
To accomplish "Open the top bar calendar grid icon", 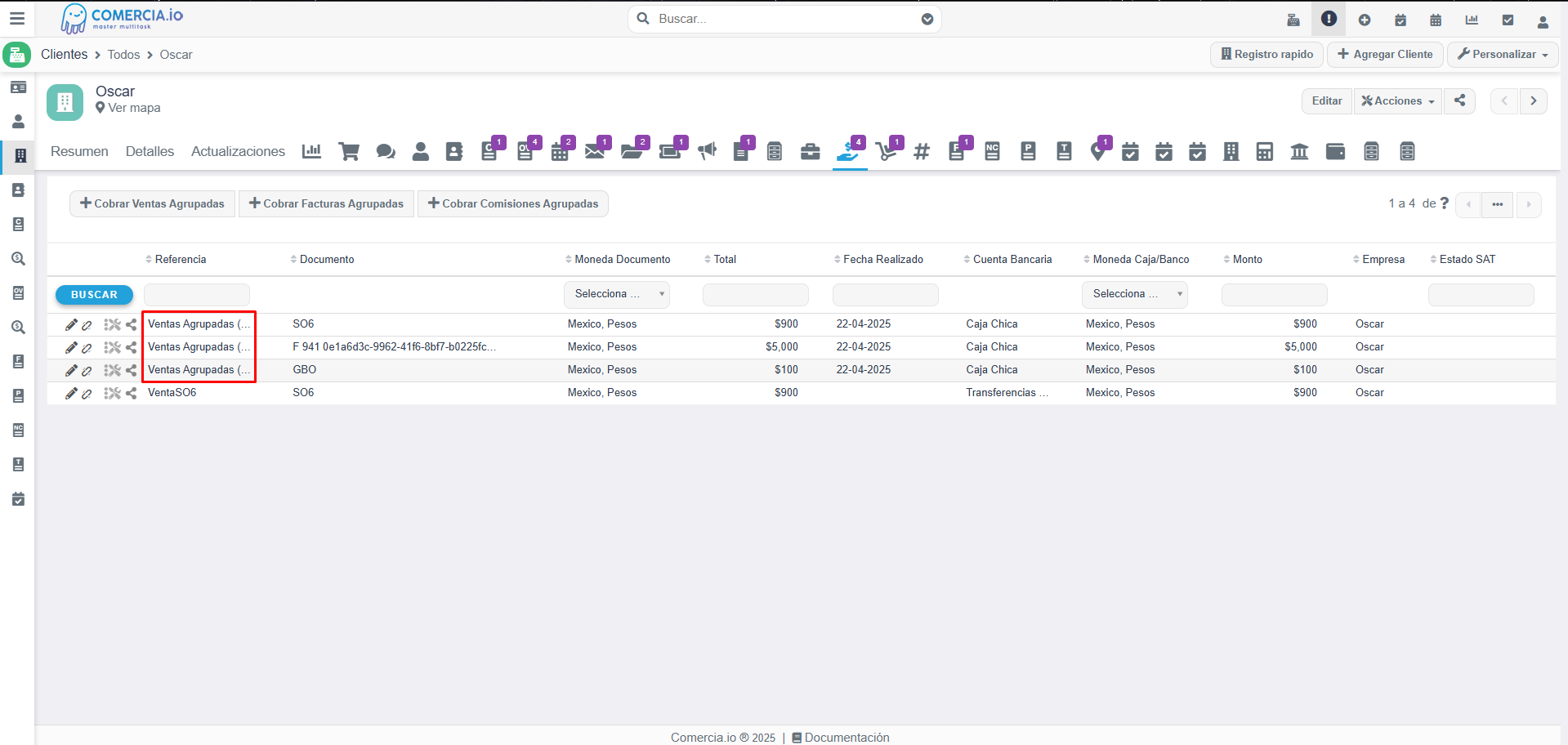I will click(1436, 20).
